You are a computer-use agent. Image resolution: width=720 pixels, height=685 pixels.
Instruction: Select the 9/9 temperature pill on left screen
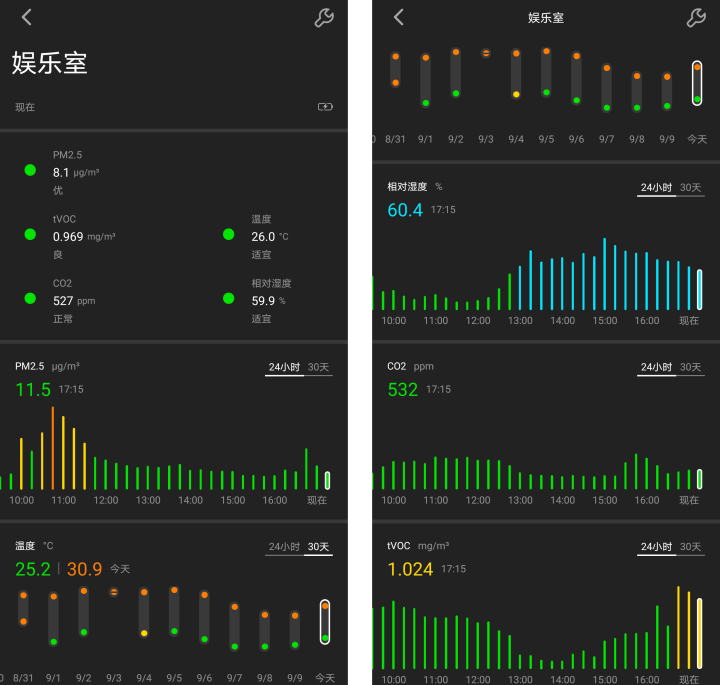tap(295, 630)
